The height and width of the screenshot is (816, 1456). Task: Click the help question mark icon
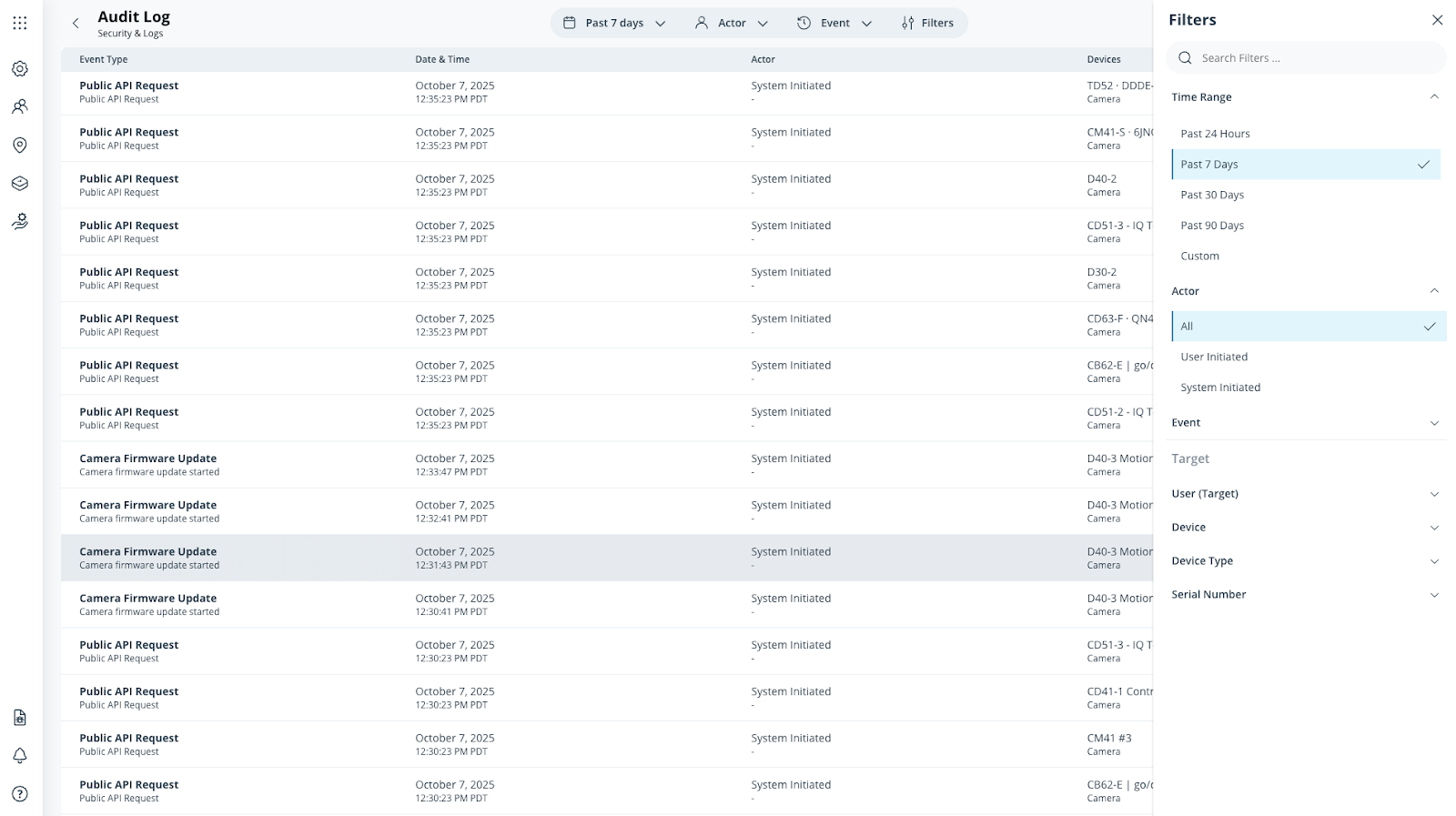[20, 794]
